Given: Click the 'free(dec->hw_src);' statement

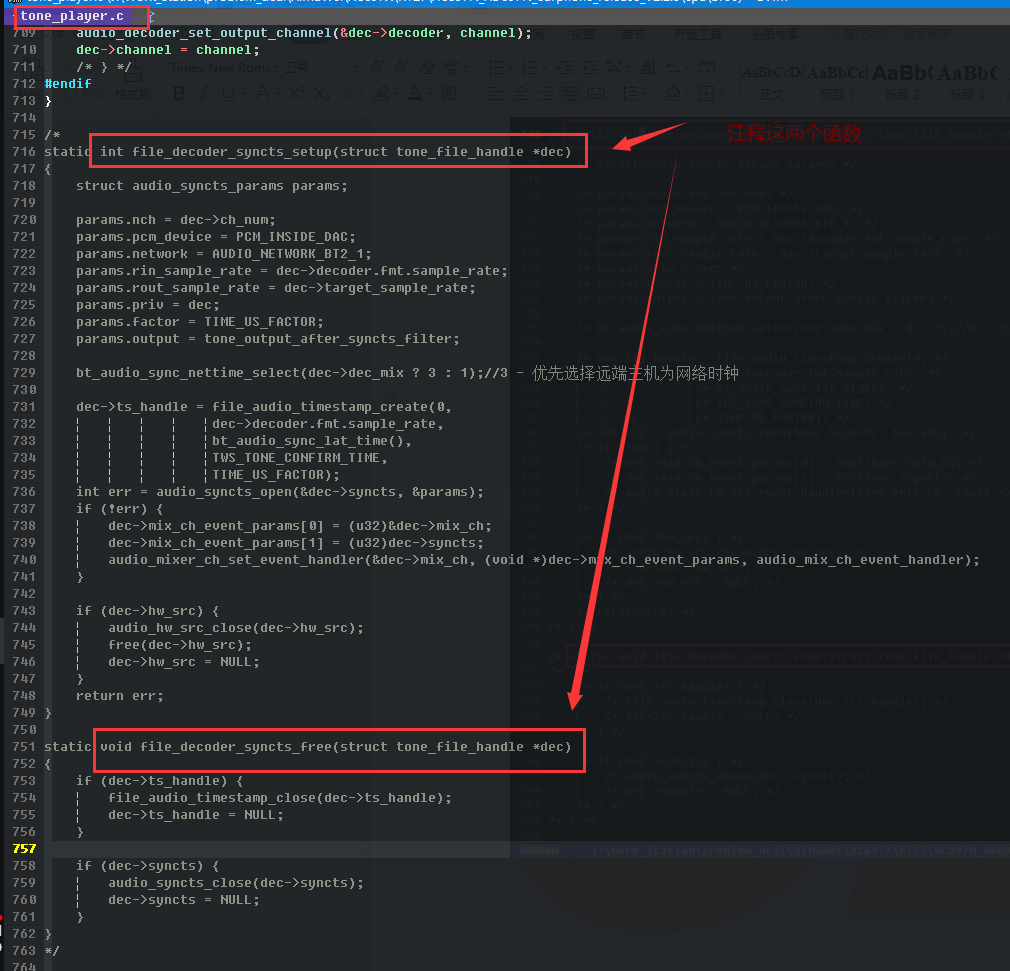Looking at the screenshot, I should pyautogui.click(x=180, y=645).
